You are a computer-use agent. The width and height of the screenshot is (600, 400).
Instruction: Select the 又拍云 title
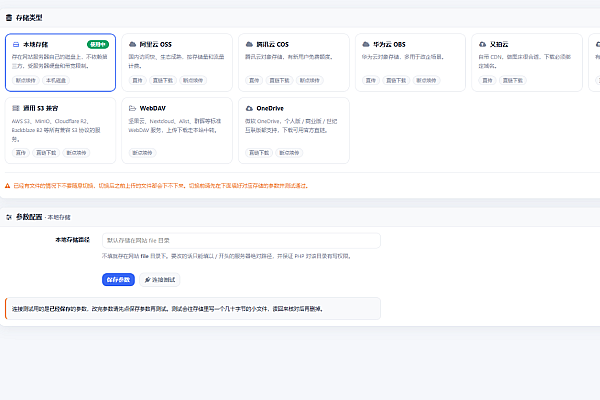point(499,44)
